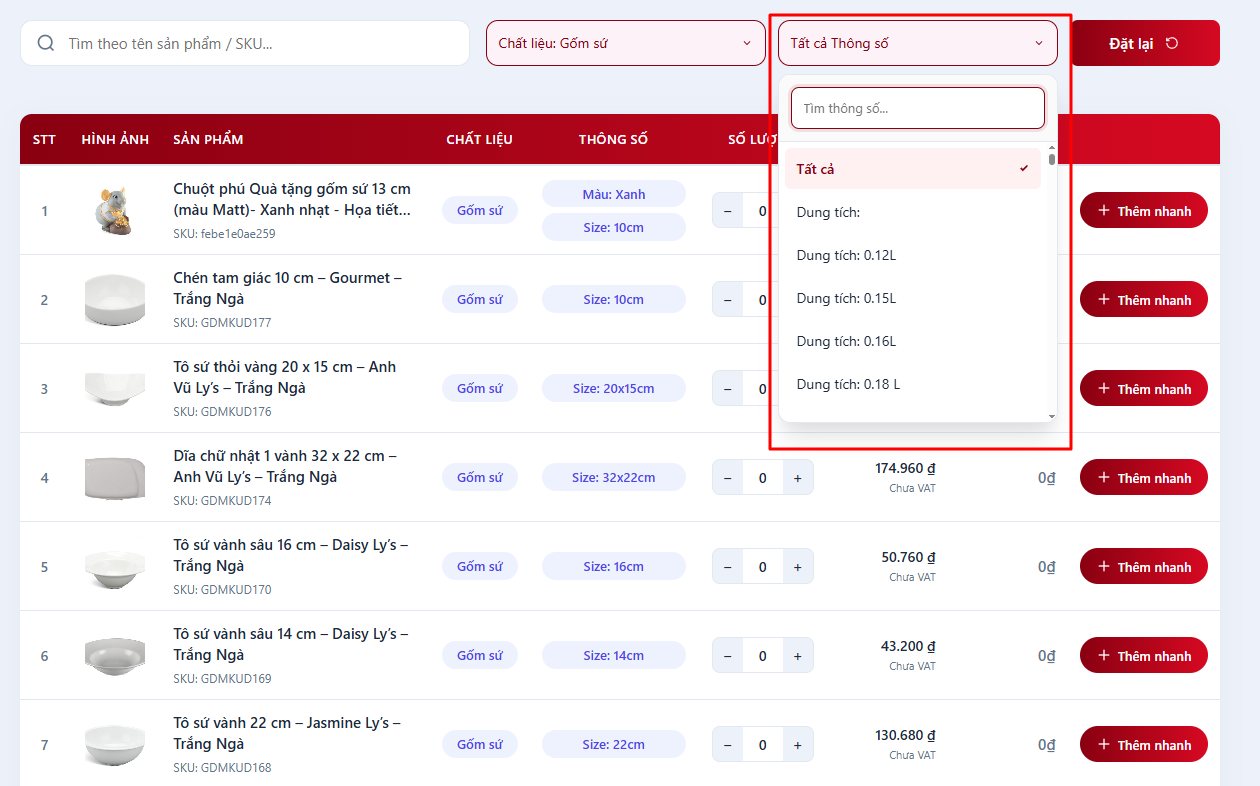Select Dung tích: 0.16L from list
1260x786 pixels.
[x=912, y=341]
